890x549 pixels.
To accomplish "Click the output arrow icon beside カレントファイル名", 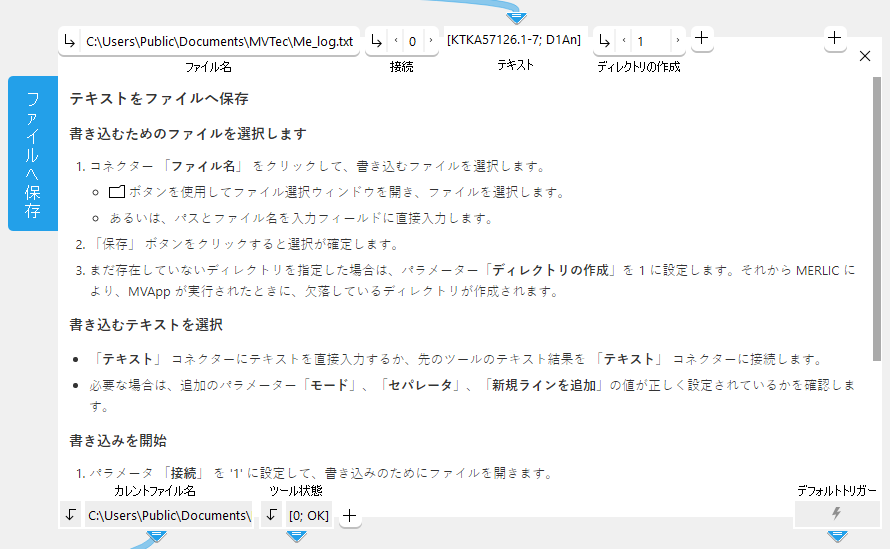I will point(70,515).
